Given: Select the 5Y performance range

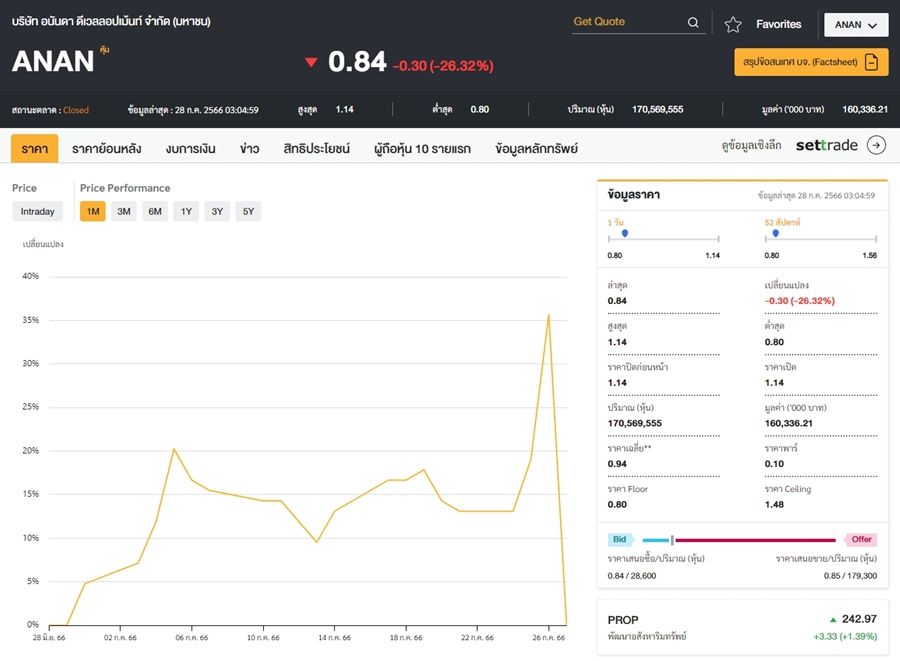Looking at the screenshot, I should coord(248,211).
